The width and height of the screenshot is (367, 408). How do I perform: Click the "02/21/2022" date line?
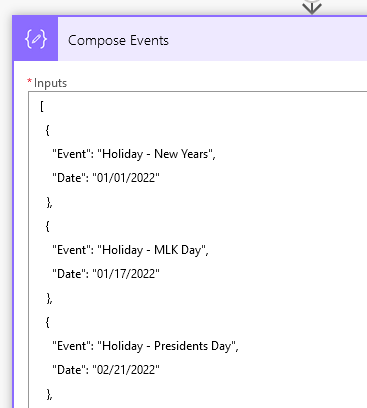point(106,370)
